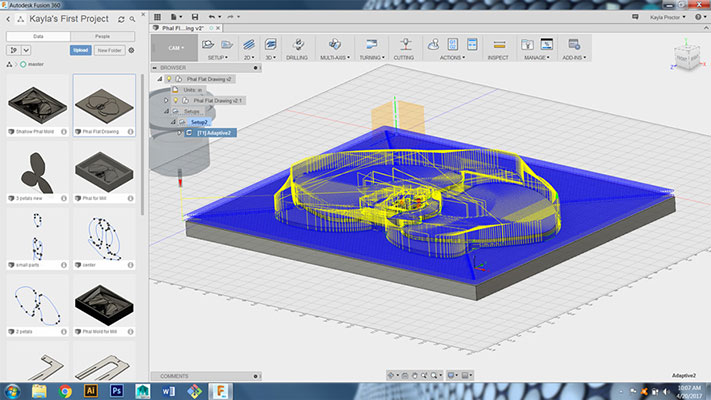711x400 pixels.
Task: Click the New Folder button
Action: (110, 50)
